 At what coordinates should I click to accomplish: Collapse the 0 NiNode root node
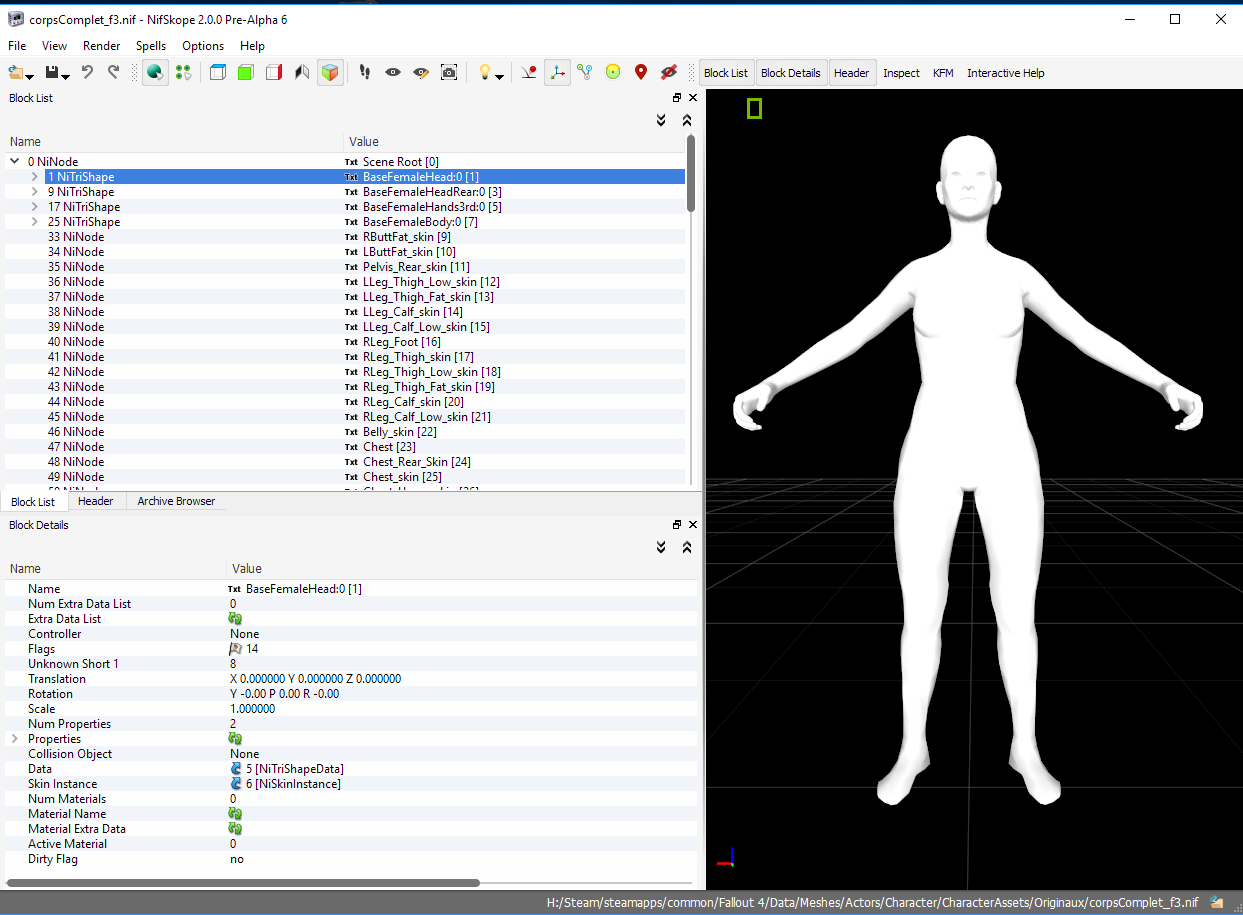point(15,161)
